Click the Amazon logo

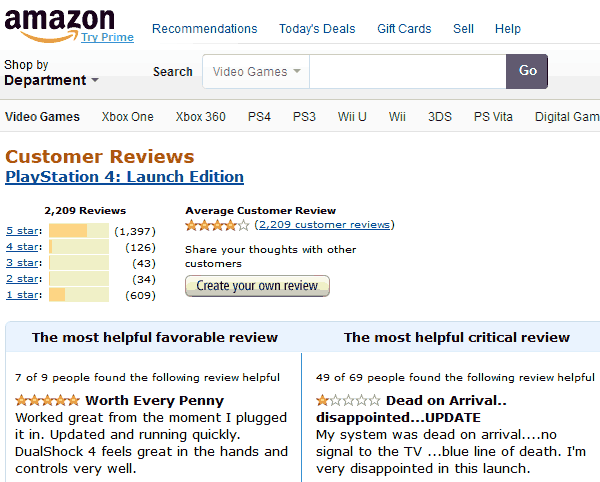[x=59, y=25]
